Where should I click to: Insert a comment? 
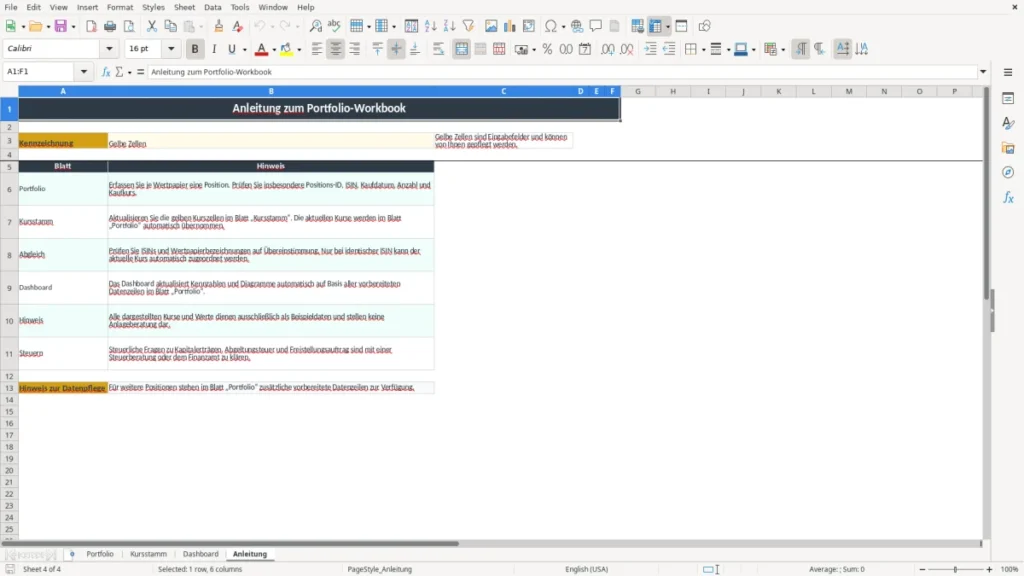click(596, 26)
